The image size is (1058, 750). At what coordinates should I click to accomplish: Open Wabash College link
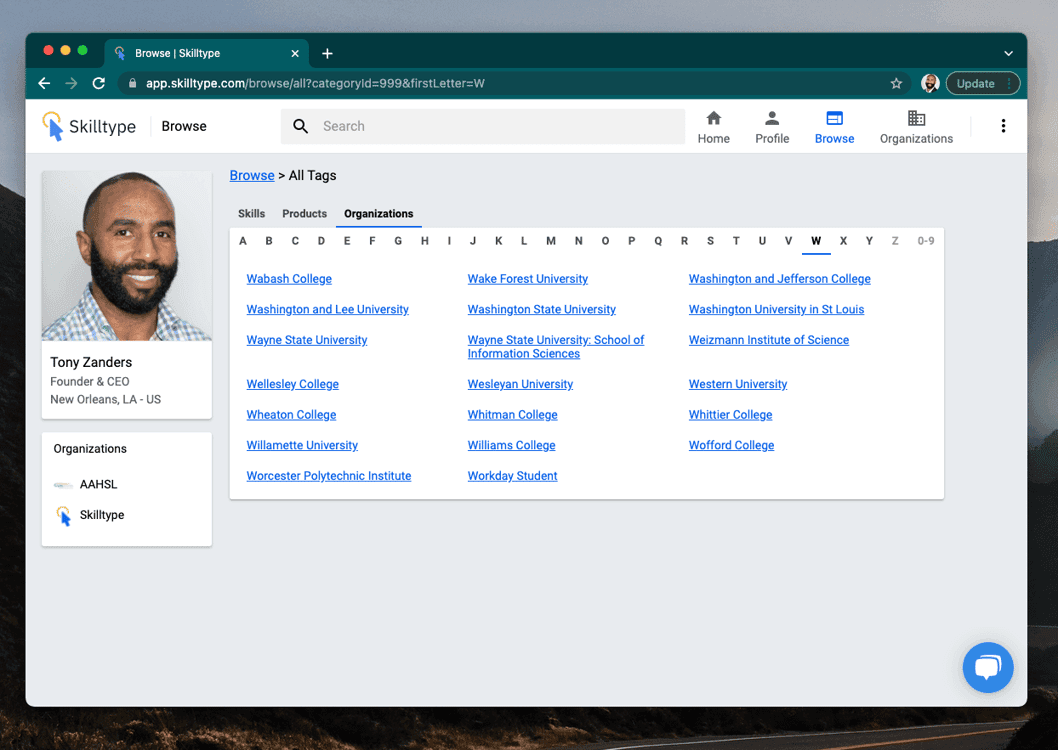pyautogui.click(x=289, y=279)
